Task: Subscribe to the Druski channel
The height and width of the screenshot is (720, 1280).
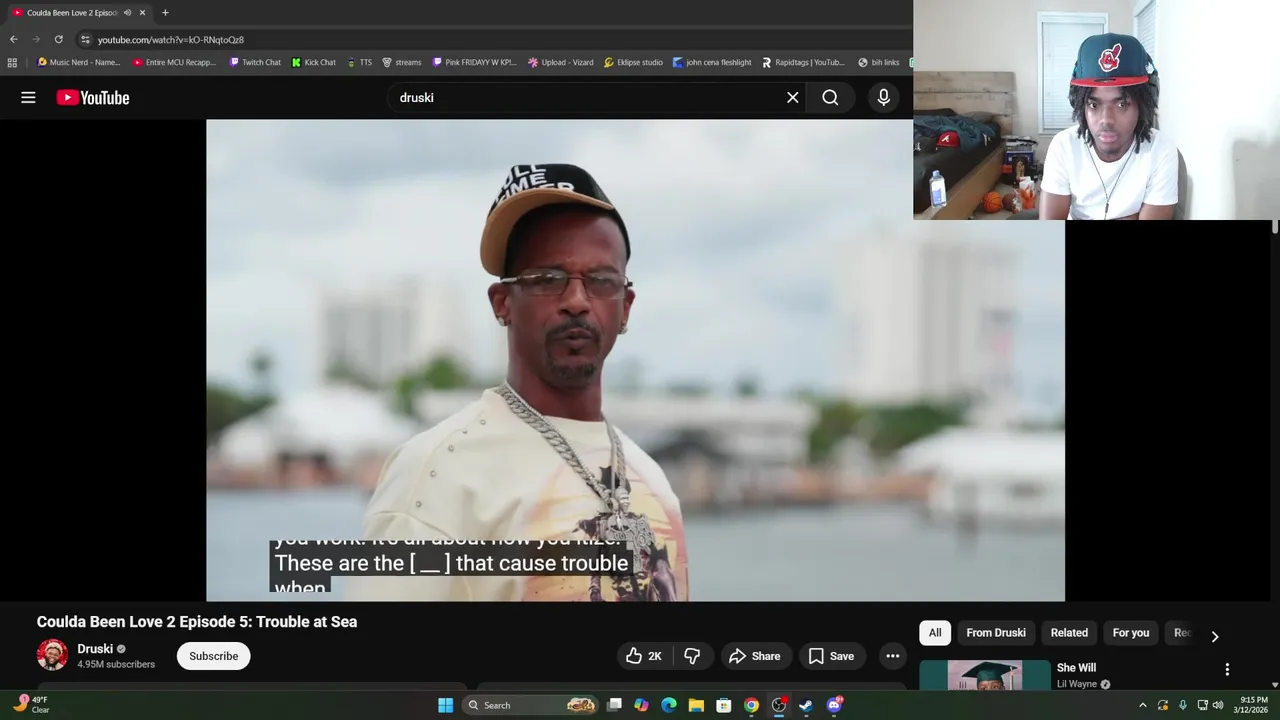Action: click(x=214, y=656)
